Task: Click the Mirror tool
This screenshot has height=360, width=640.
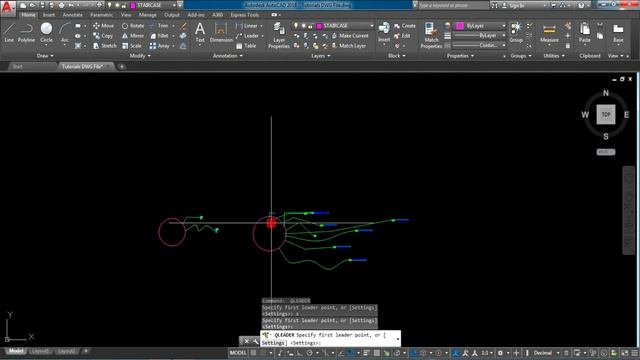Action: (133, 36)
